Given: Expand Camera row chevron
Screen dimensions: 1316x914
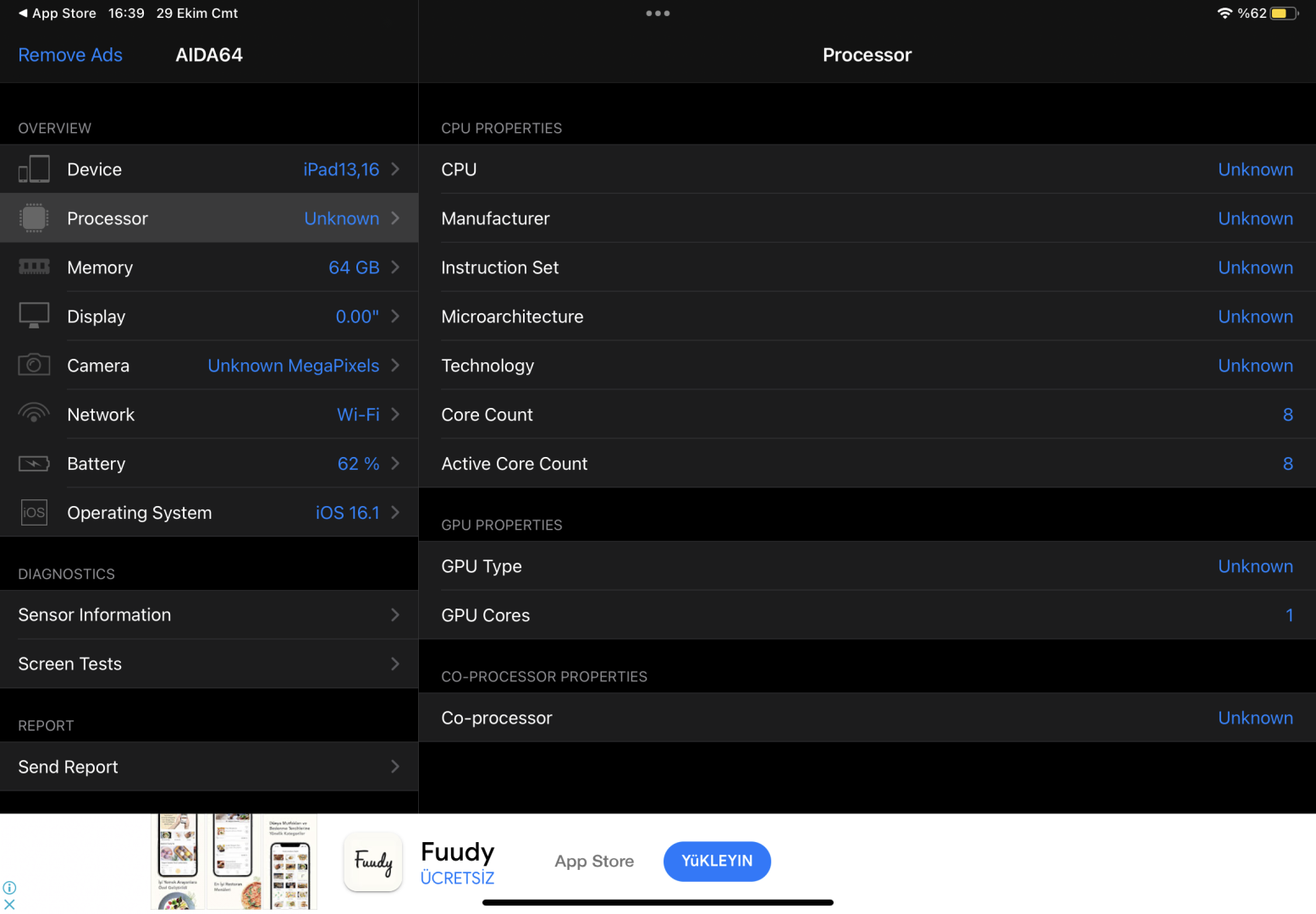Looking at the screenshot, I should point(395,366).
